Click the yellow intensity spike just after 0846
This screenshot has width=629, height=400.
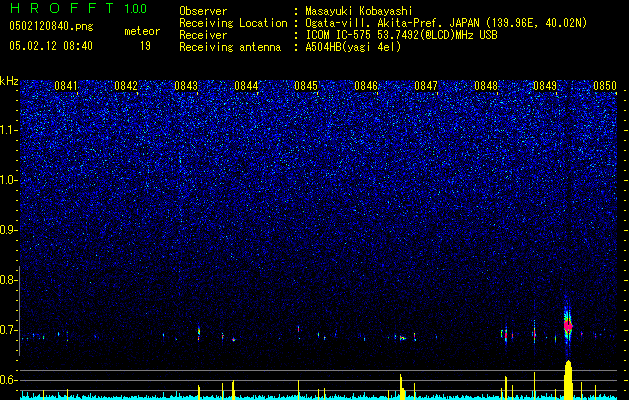pos(401,387)
